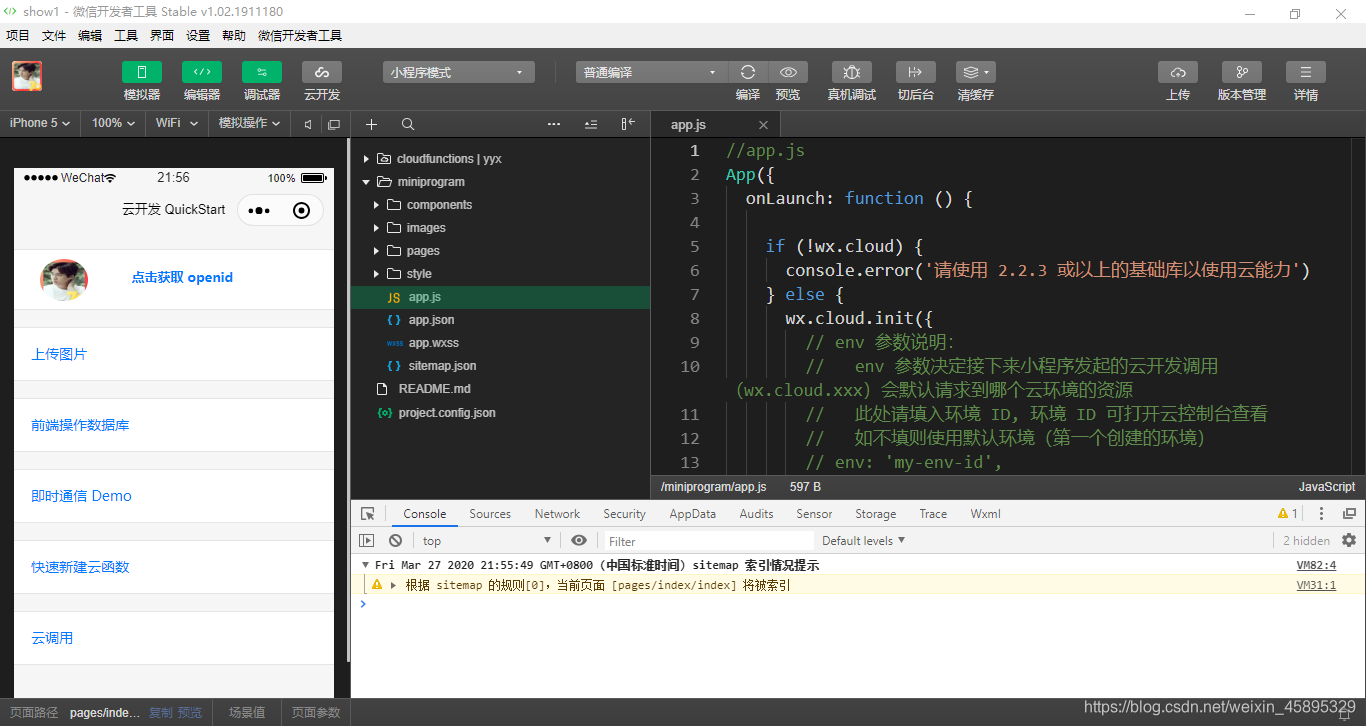Toggle the console sidebar icon
The image size is (1366, 726).
pos(367,541)
